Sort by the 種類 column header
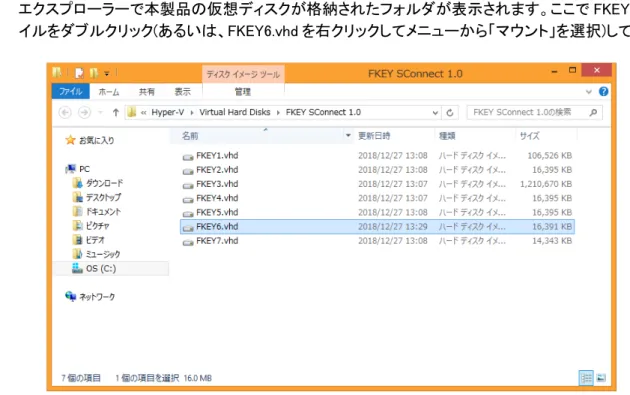 tap(447, 136)
